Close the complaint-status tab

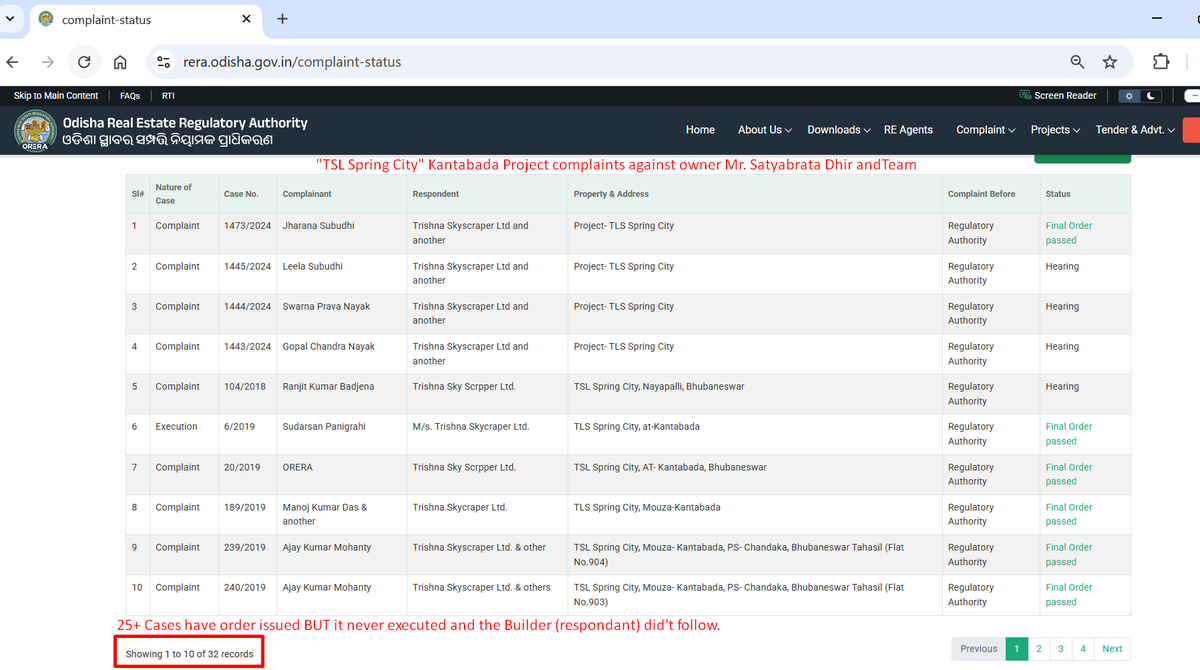[247, 19]
